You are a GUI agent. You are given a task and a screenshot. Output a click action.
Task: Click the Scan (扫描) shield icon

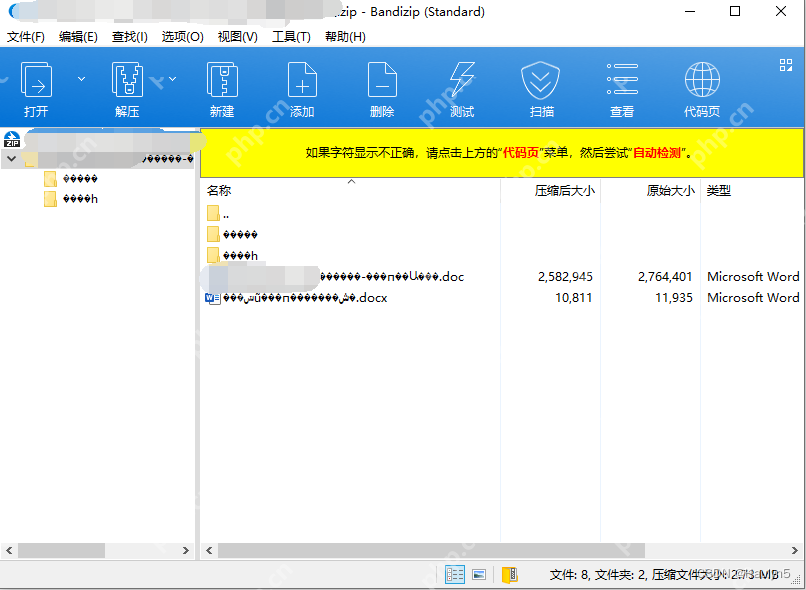(541, 80)
